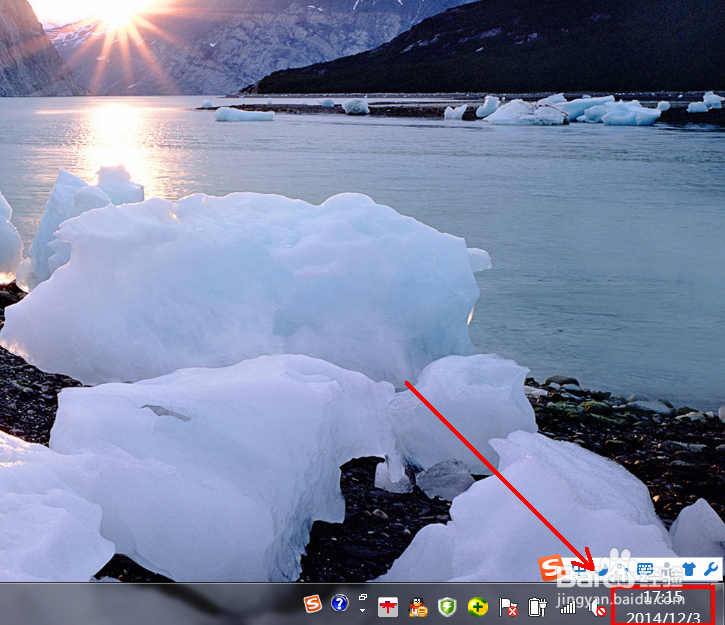Click the restore-window language bar icon
Screen dimensions: 725x625
(363, 597)
